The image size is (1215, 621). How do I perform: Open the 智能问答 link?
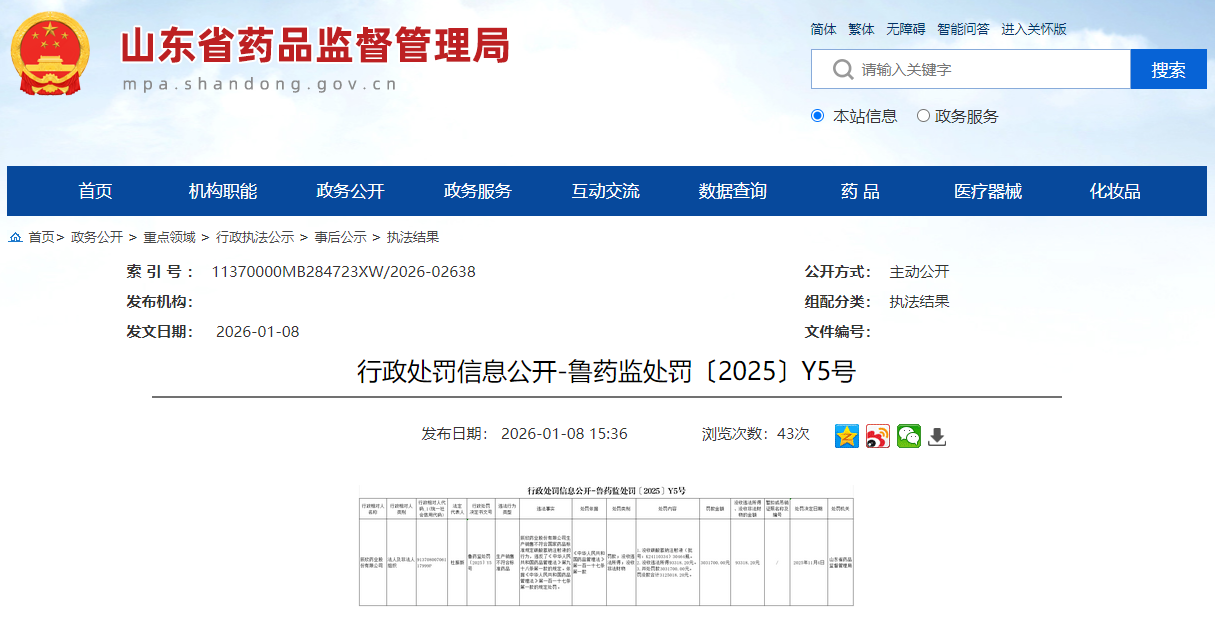click(x=963, y=29)
